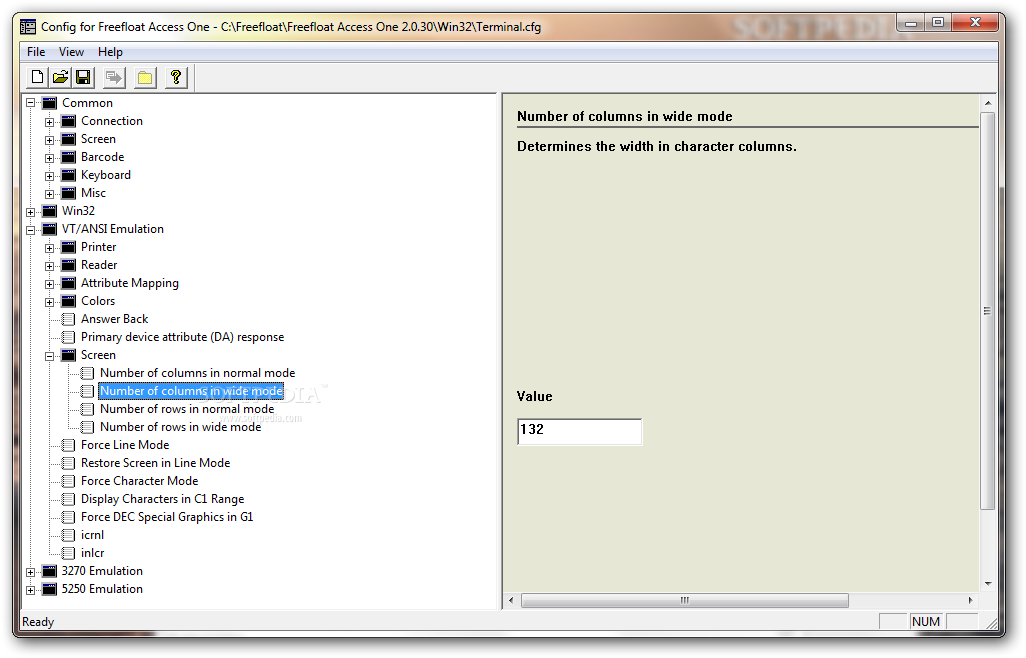Click the Keyboard folder icon
Viewport: 1026px width, 658px height.
coord(68,175)
